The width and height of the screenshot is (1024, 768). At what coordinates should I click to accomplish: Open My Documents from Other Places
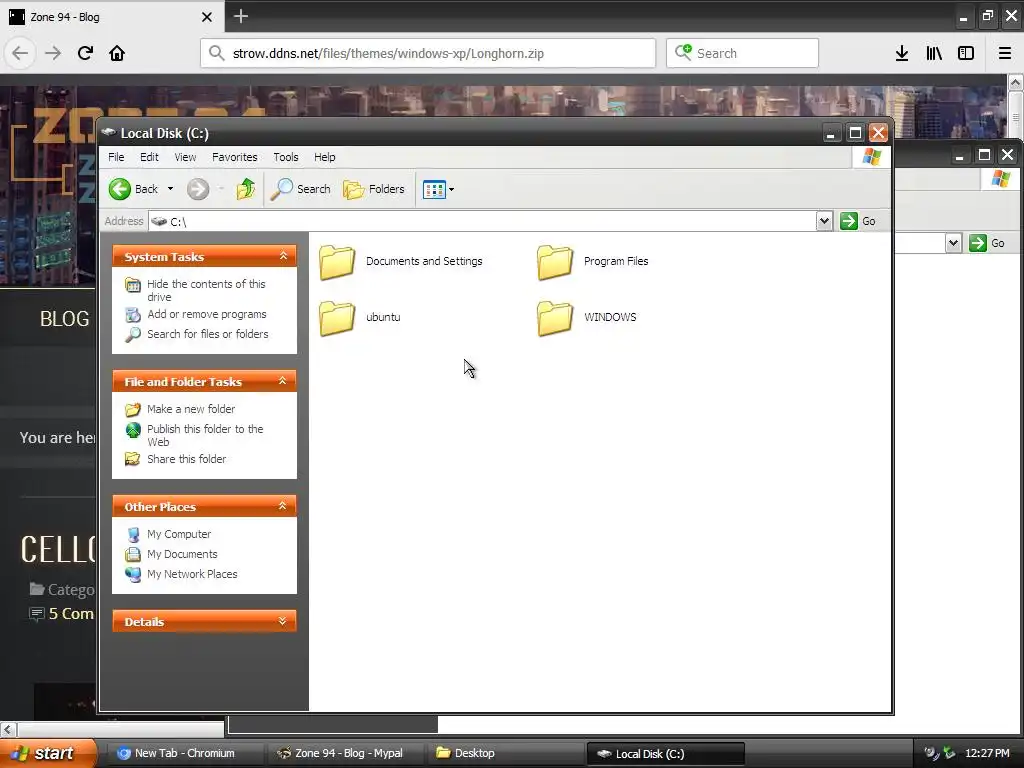click(x=182, y=554)
